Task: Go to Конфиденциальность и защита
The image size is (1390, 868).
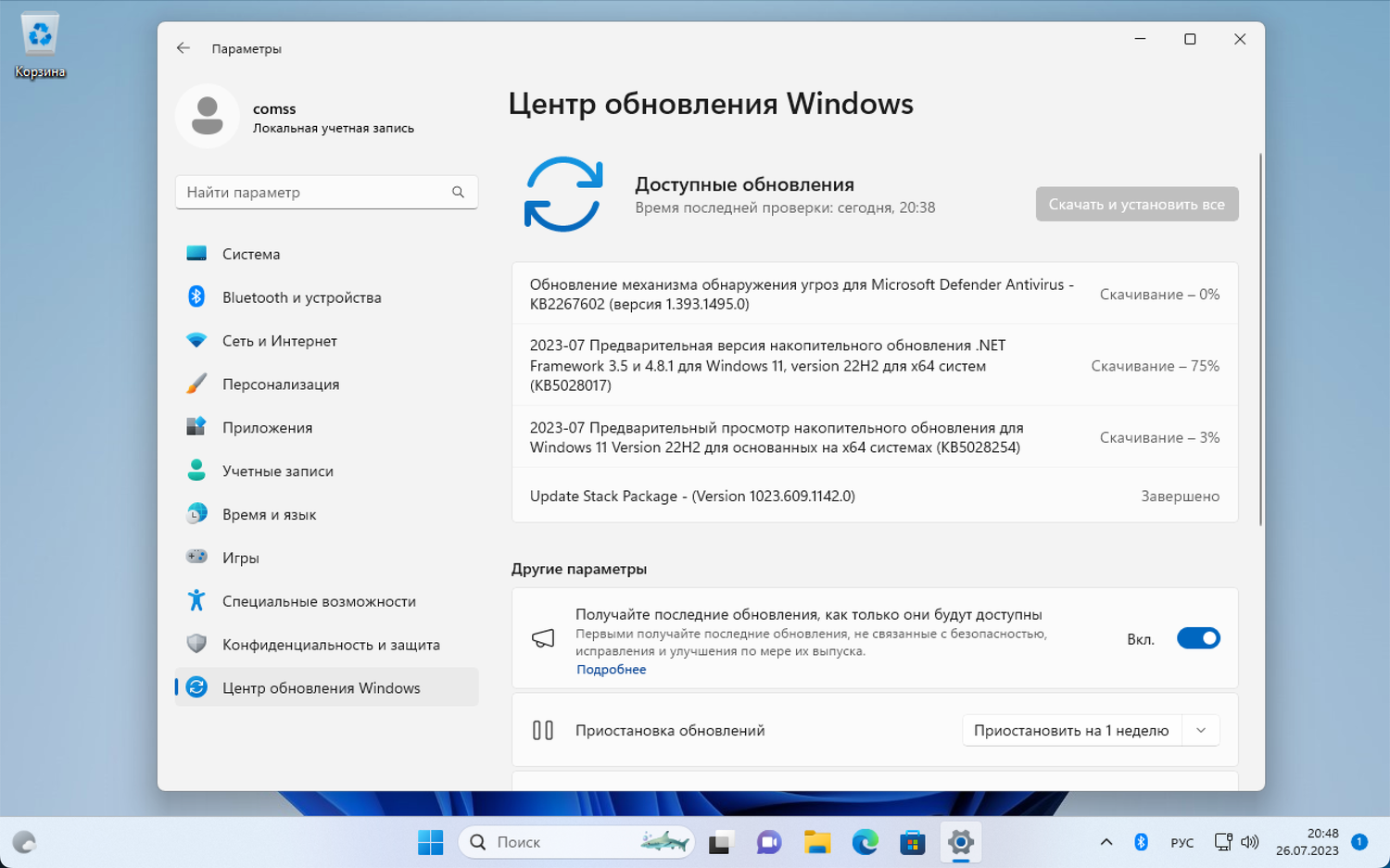Action: click(x=326, y=644)
